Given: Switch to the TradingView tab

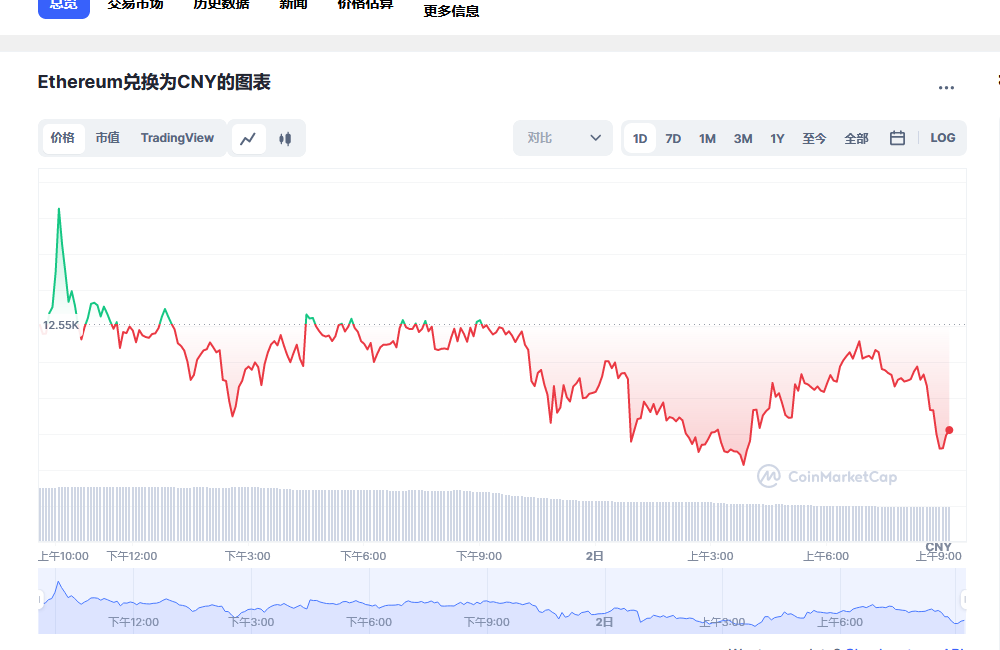Looking at the screenshot, I should [x=177, y=138].
